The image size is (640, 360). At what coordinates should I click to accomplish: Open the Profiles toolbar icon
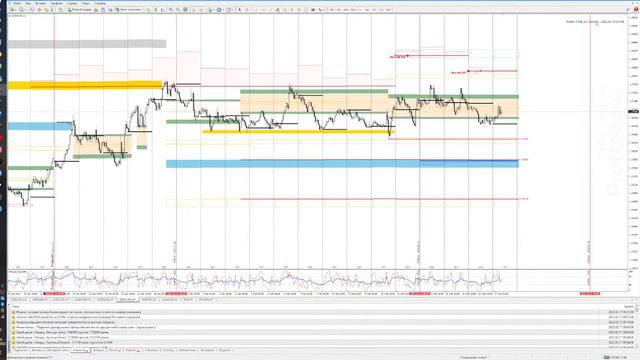(21, 9)
